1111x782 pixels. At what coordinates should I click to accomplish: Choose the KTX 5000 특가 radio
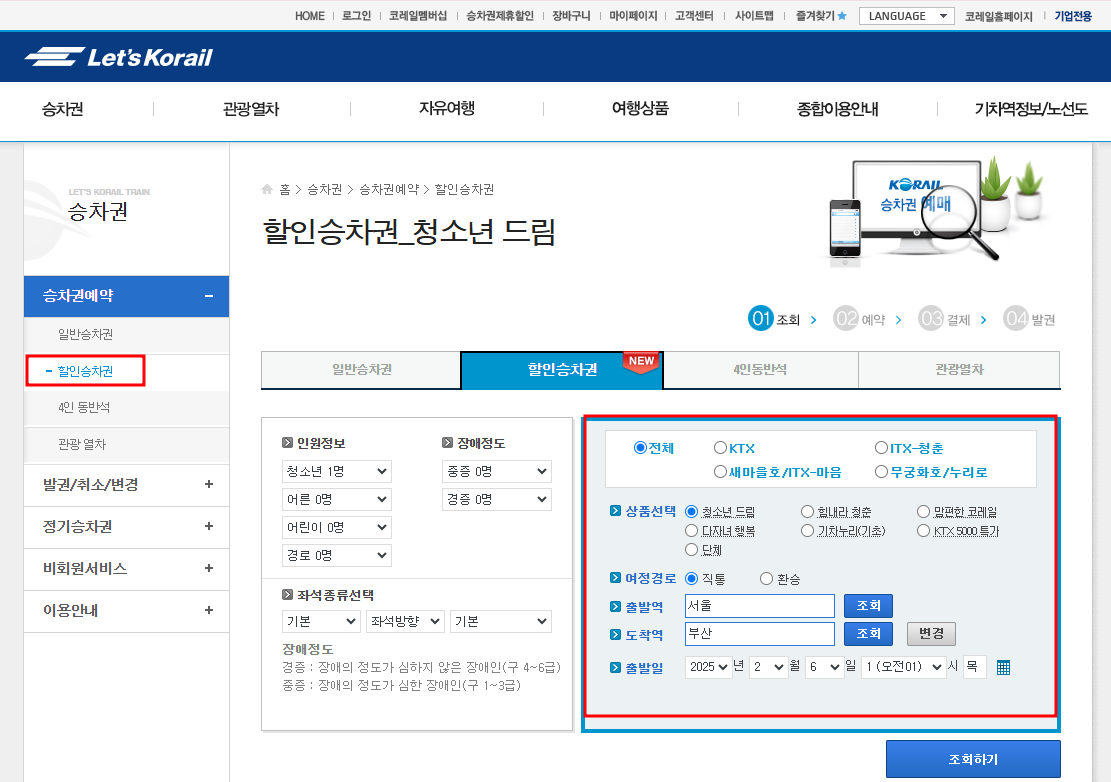pos(923,531)
